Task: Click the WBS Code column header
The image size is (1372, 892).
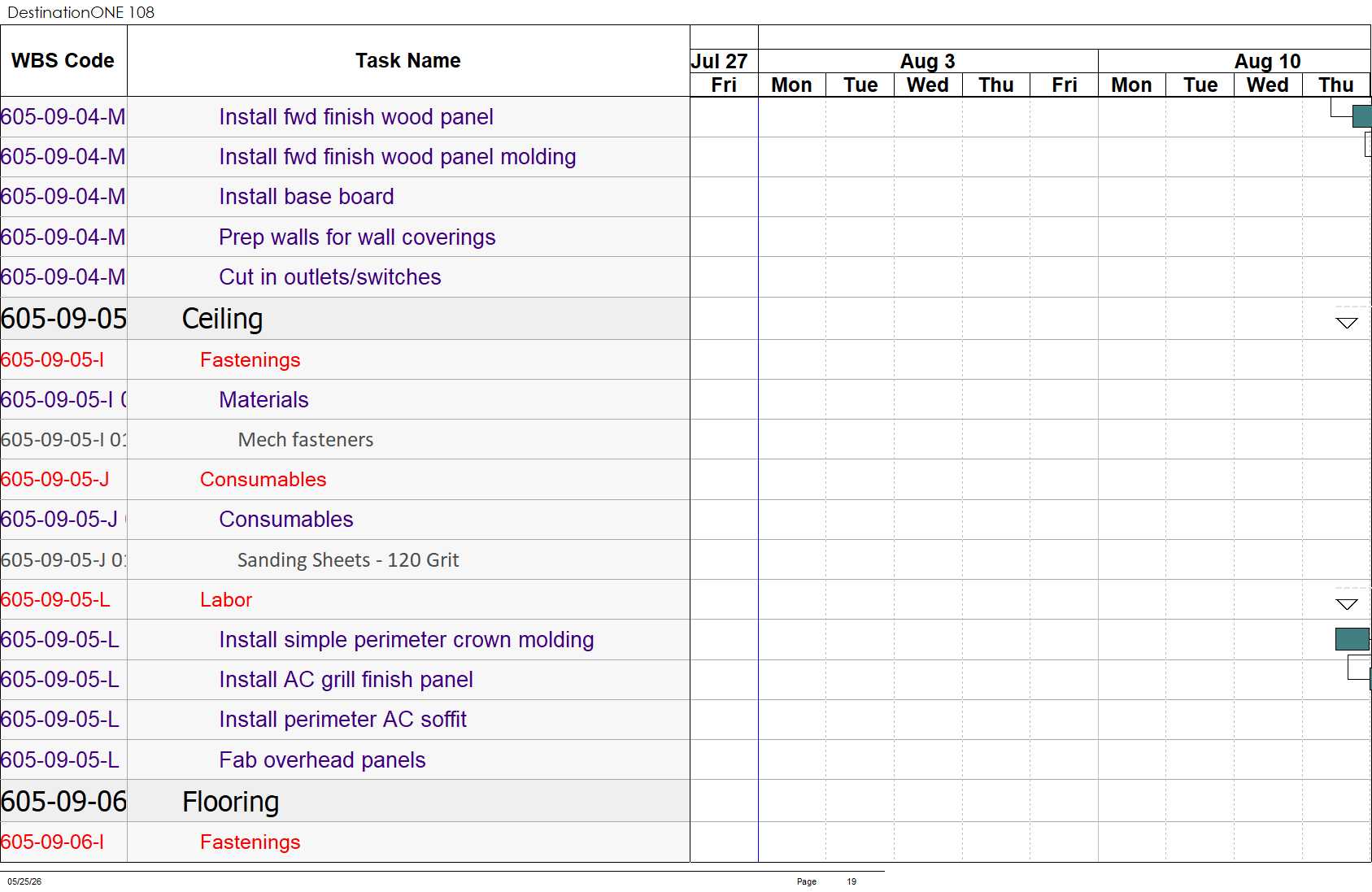Action: click(x=63, y=61)
